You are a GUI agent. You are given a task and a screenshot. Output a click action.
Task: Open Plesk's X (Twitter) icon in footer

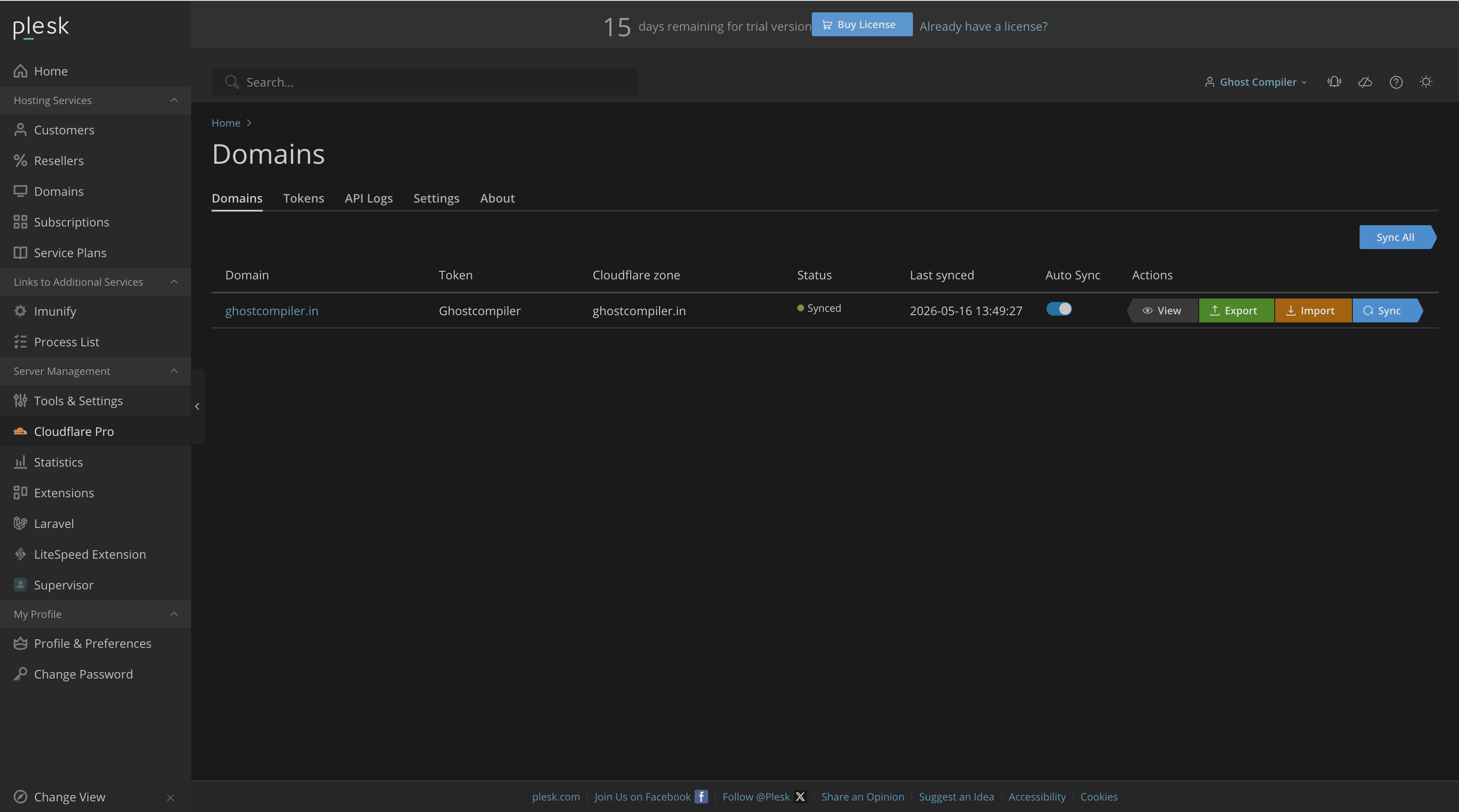[x=800, y=797]
